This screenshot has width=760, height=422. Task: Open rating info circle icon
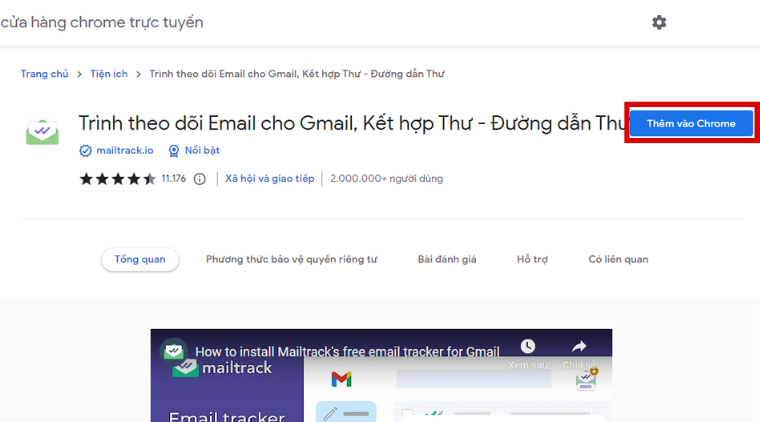tap(200, 179)
